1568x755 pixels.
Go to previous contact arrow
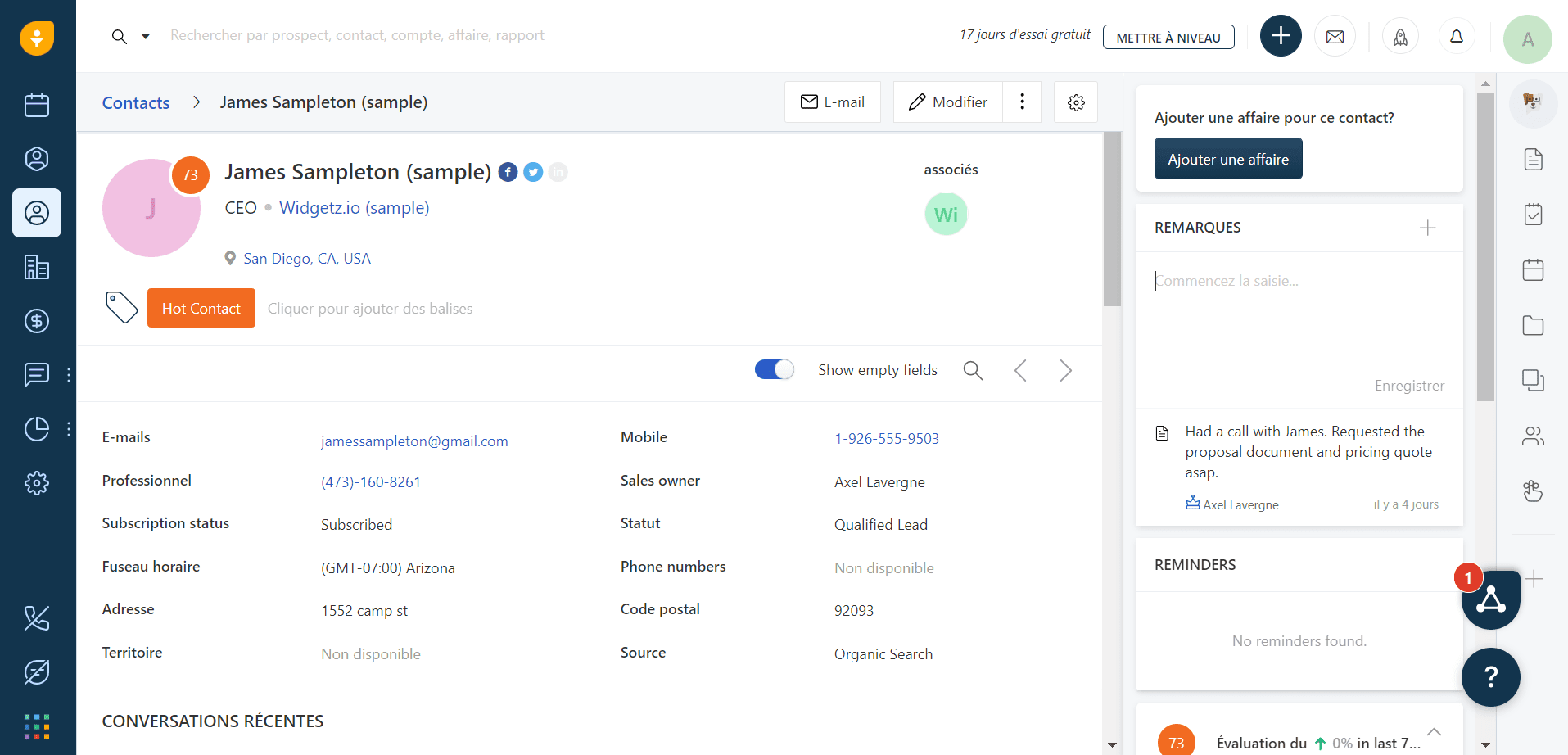pos(1020,371)
